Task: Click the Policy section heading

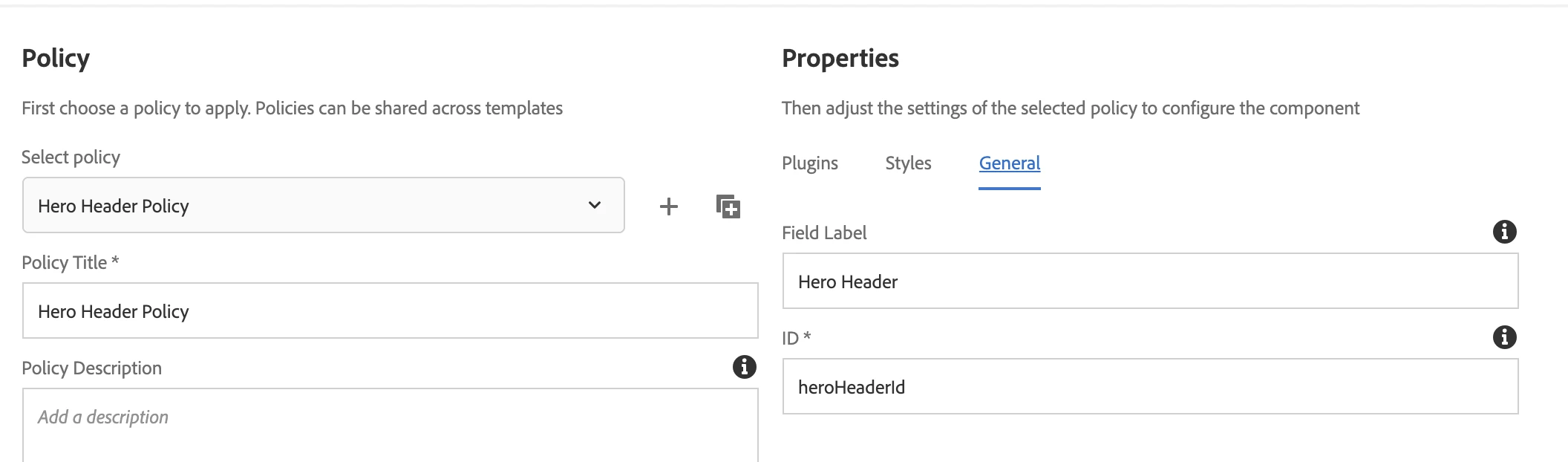Action: (x=56, y=58)
